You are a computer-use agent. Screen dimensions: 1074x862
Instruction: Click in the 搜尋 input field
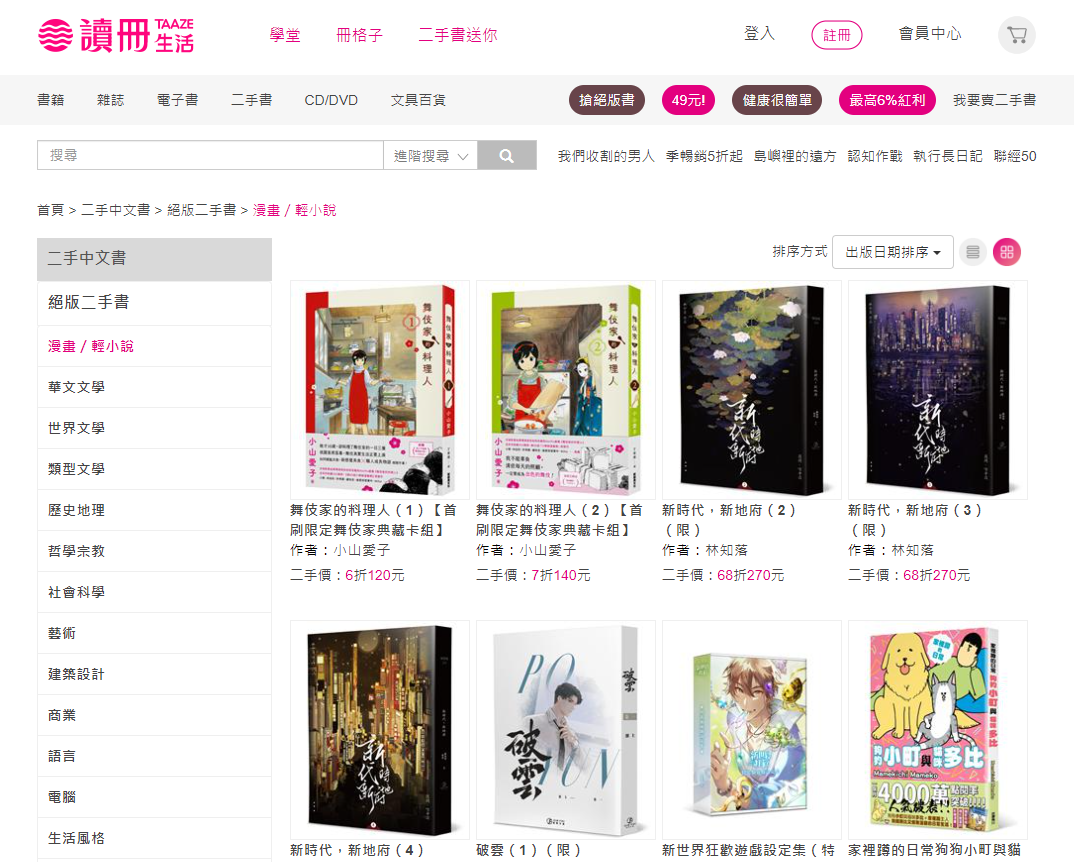pos(210,156)
